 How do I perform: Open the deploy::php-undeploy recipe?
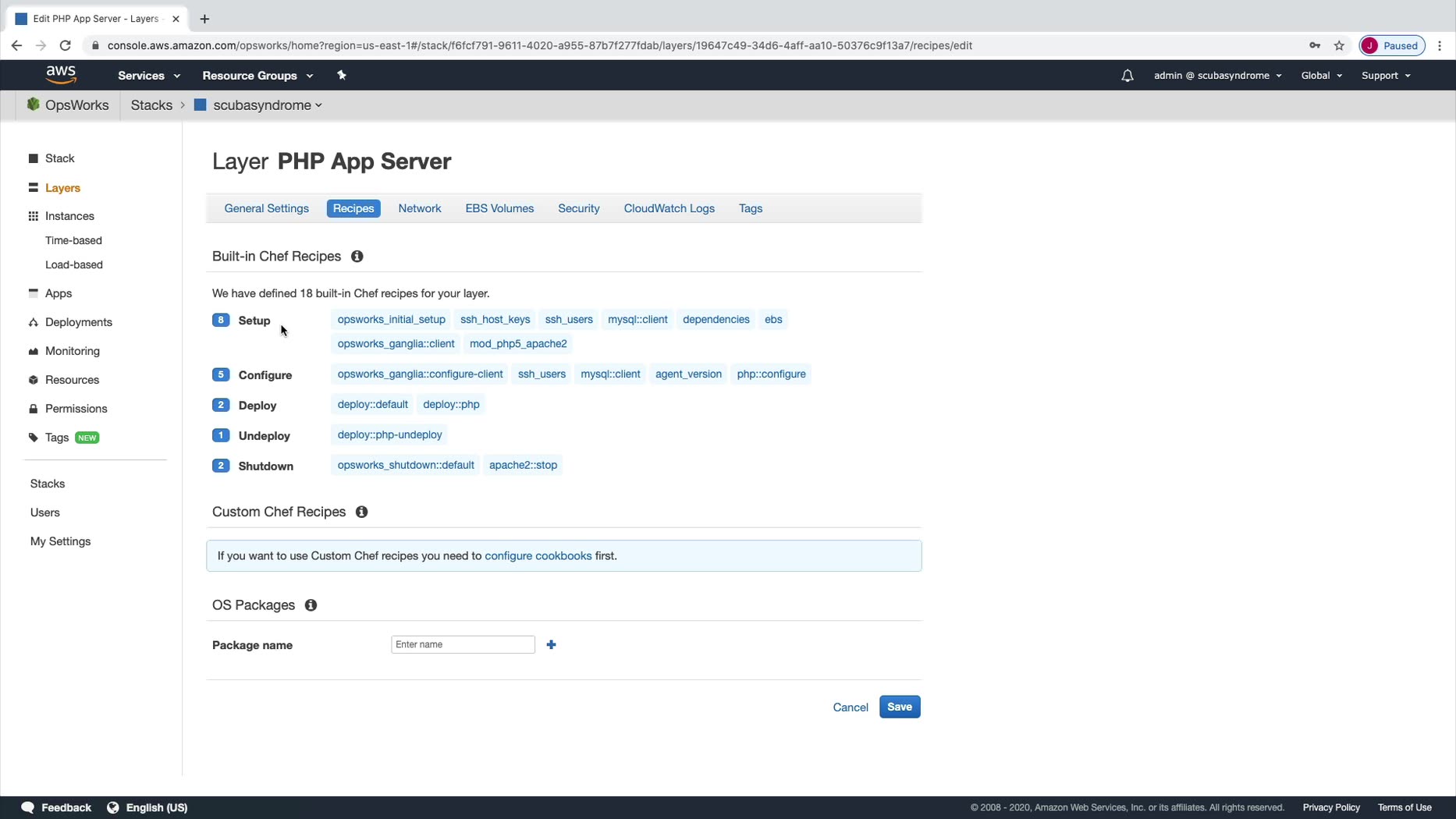click(389, 434)
